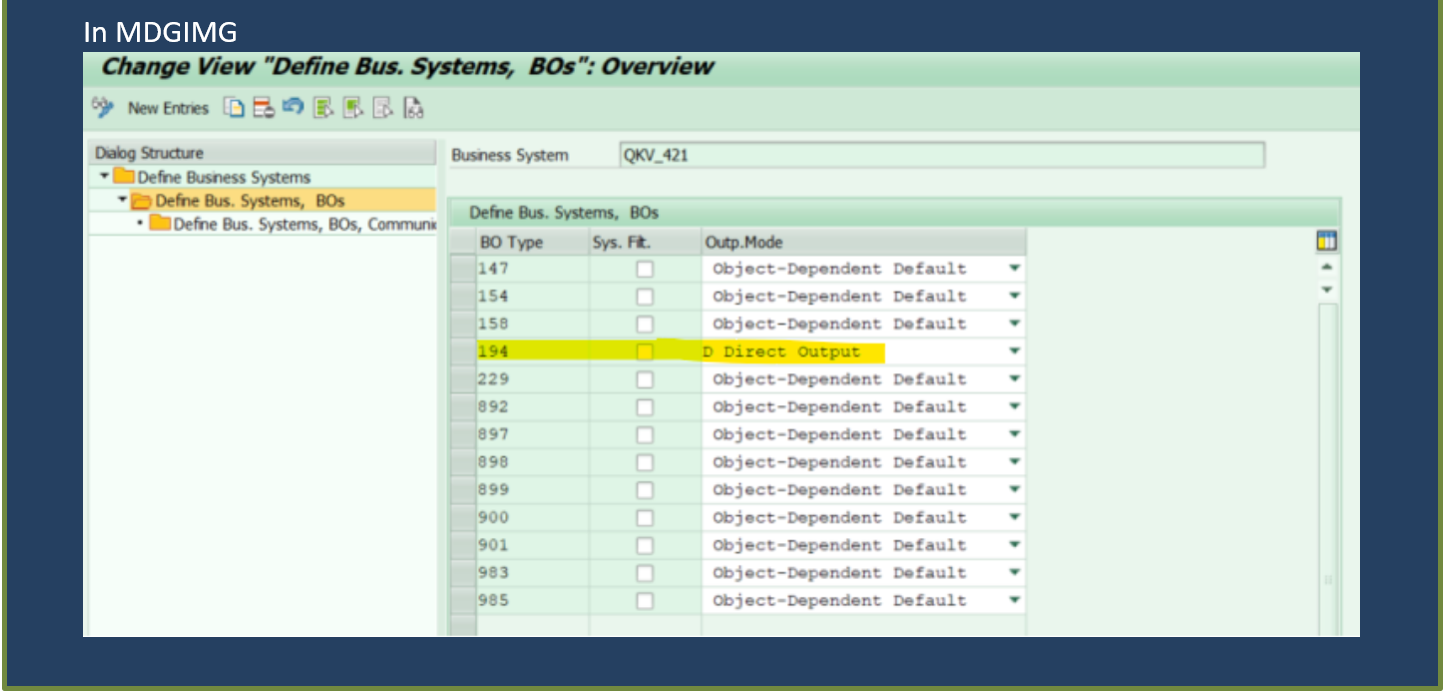Select Define Bus. Systems, BOs, Communic node
Image resolution: width=1446 pixels, height=694 pixels.
pos(304,224)
